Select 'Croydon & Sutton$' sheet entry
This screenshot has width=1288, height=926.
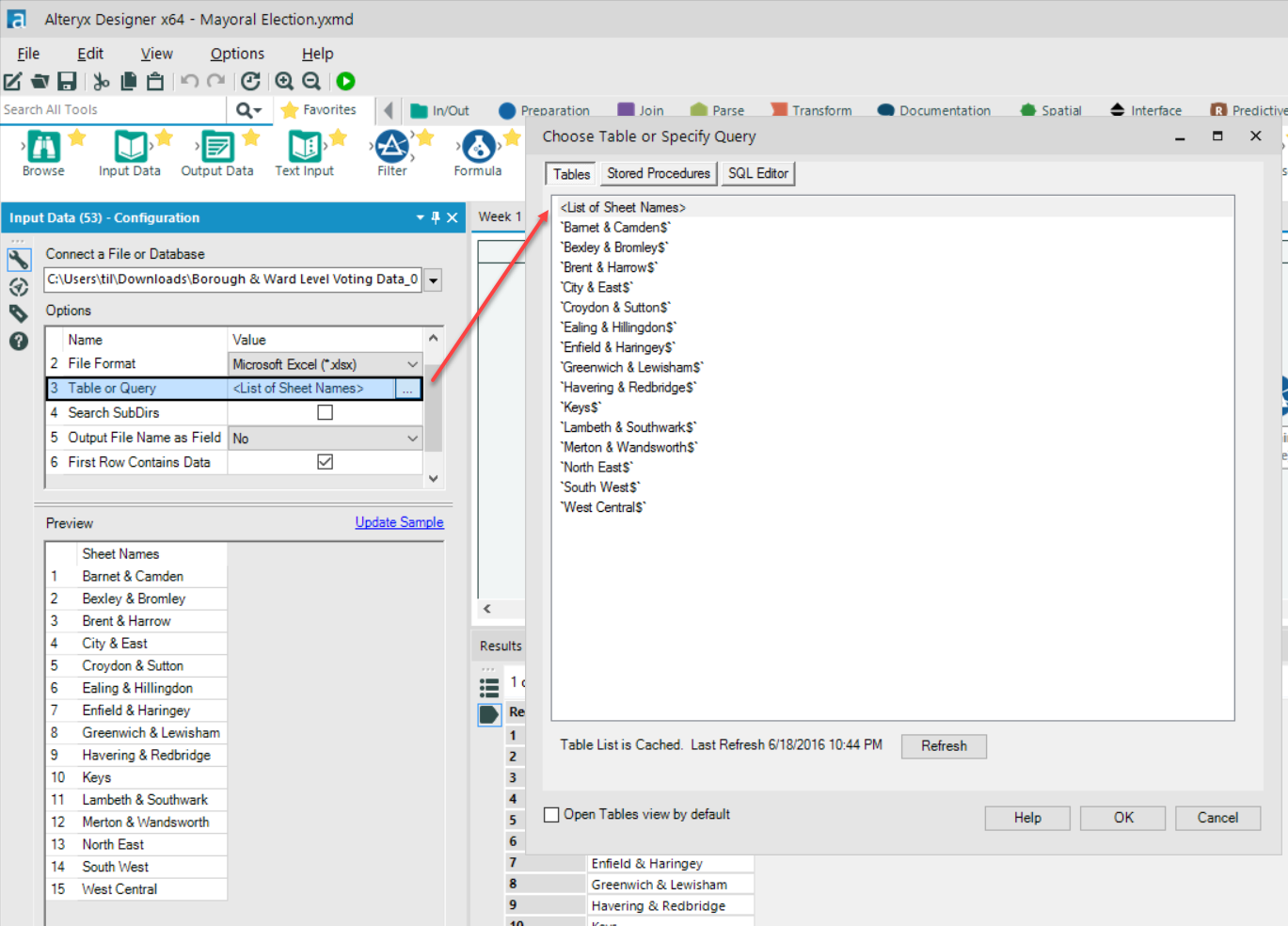pos(616,308)
